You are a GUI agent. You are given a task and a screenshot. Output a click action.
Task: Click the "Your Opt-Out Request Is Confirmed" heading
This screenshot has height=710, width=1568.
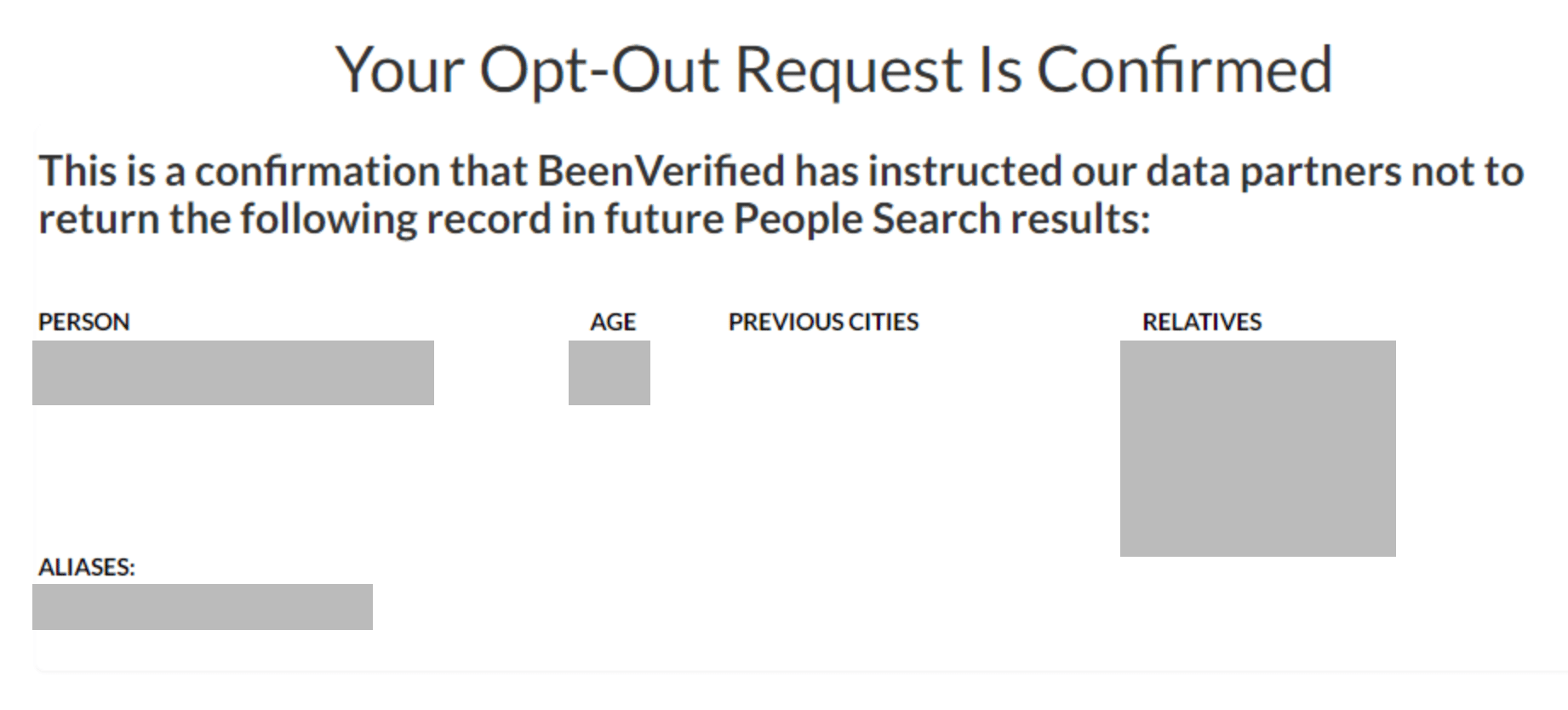834,71
